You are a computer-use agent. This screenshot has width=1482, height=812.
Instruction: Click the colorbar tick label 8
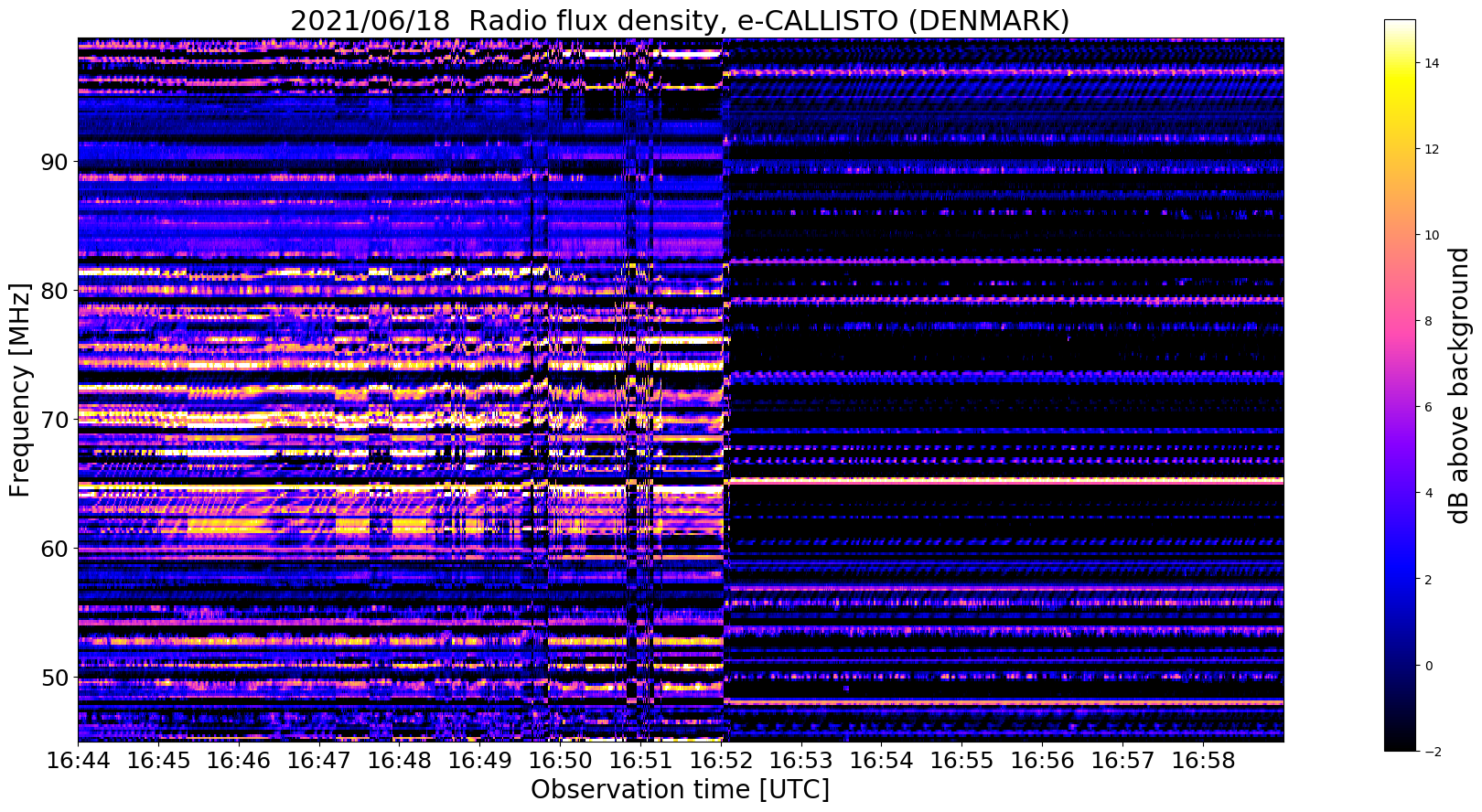pos(1428,321)
